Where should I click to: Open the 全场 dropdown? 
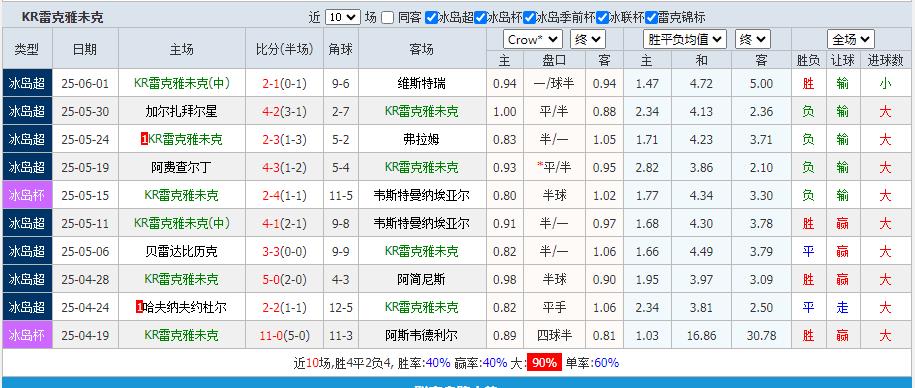[x=851, y=40]
